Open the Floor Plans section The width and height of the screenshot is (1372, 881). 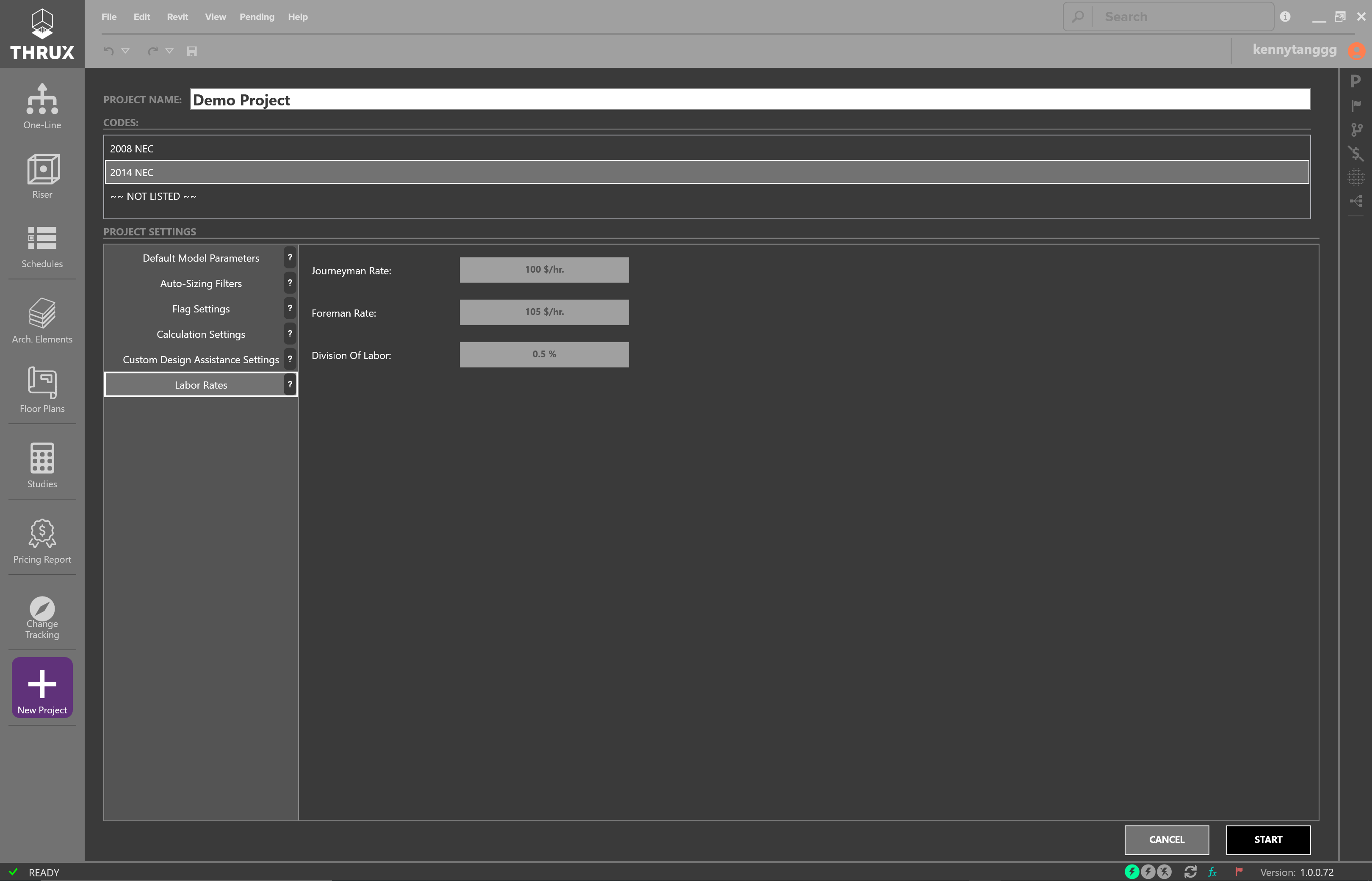(42, 390)
